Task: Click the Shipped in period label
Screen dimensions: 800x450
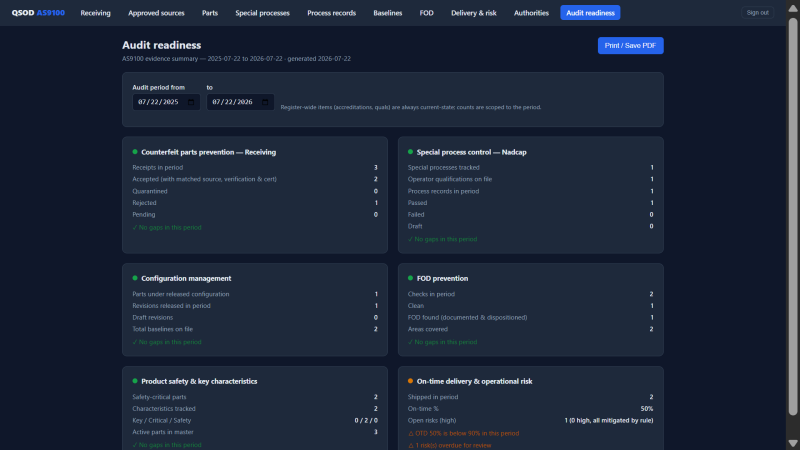Action: click(433, 397)
